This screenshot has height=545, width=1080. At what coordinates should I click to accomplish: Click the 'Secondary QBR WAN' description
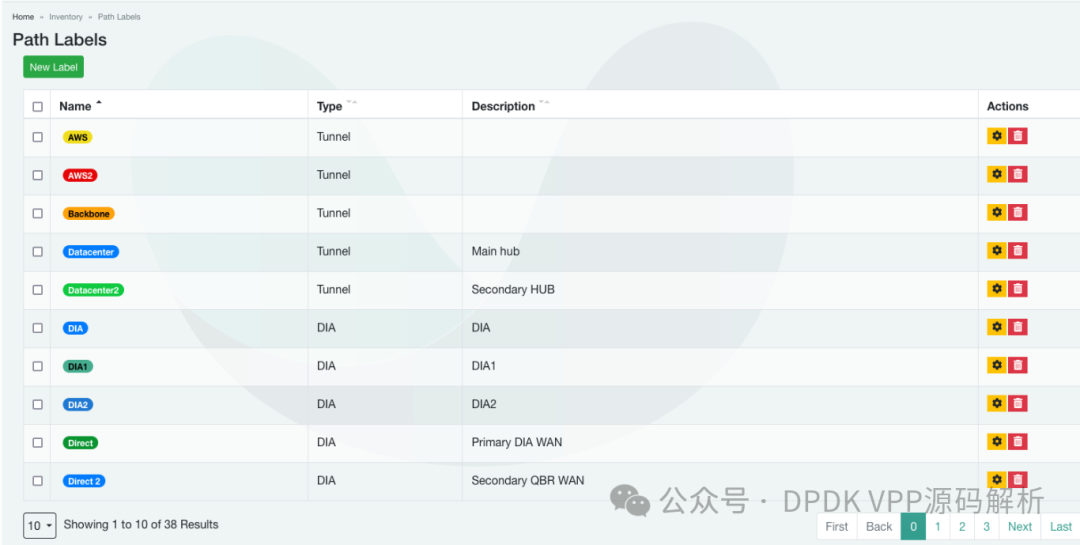[x=528, y=480]
